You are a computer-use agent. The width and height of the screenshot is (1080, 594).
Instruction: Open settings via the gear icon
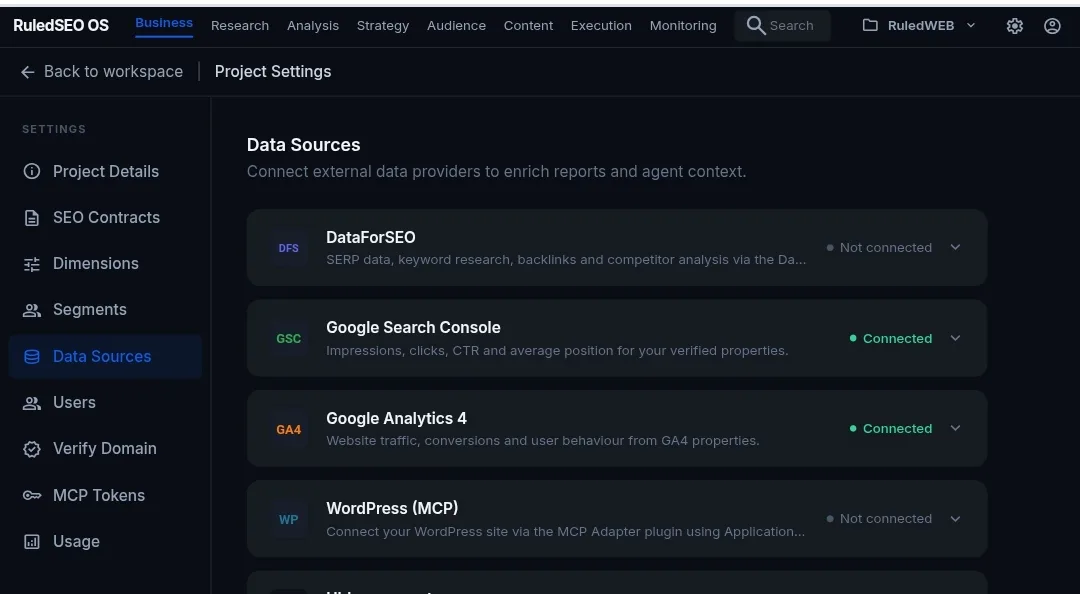pos(1015,25)
